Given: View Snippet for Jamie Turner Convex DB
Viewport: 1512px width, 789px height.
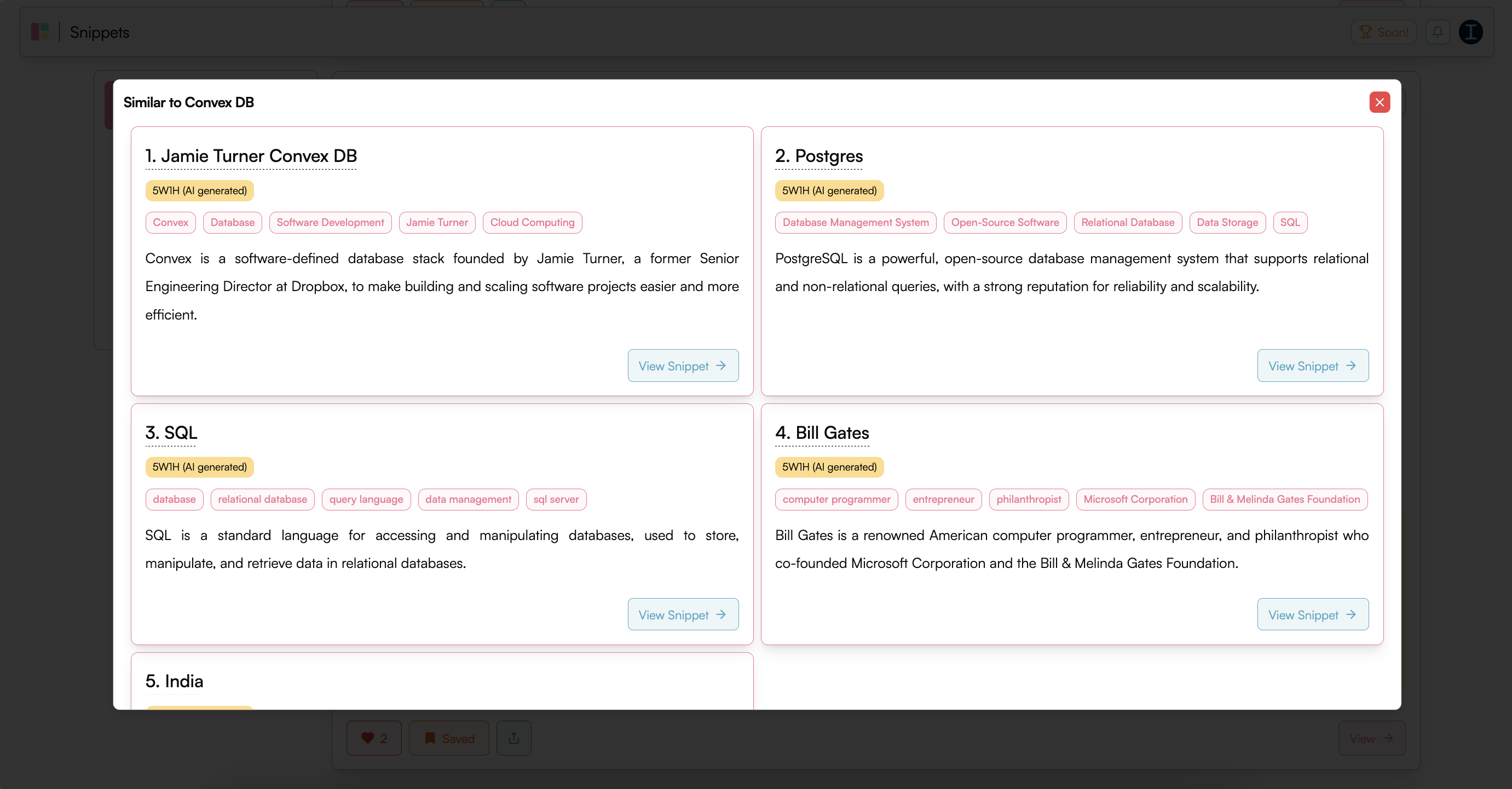Looking at the screenshot, I should 683,366.
